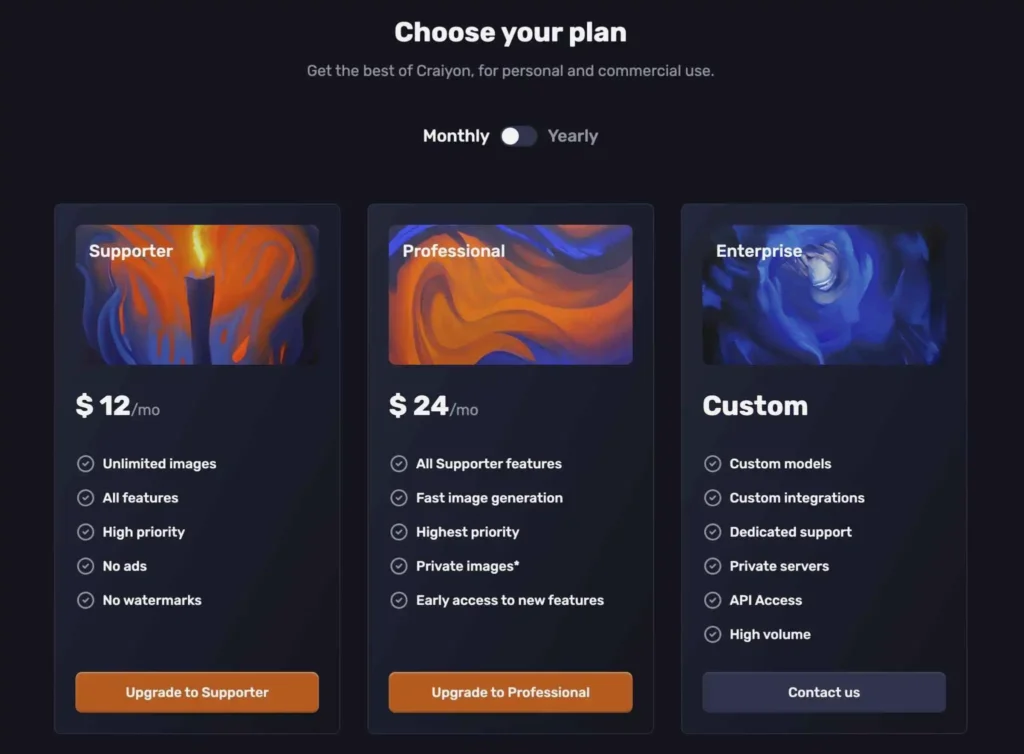Toggle the Monthly/Yearly billing switch
The image size is (1024, 754).
(519, 136)
